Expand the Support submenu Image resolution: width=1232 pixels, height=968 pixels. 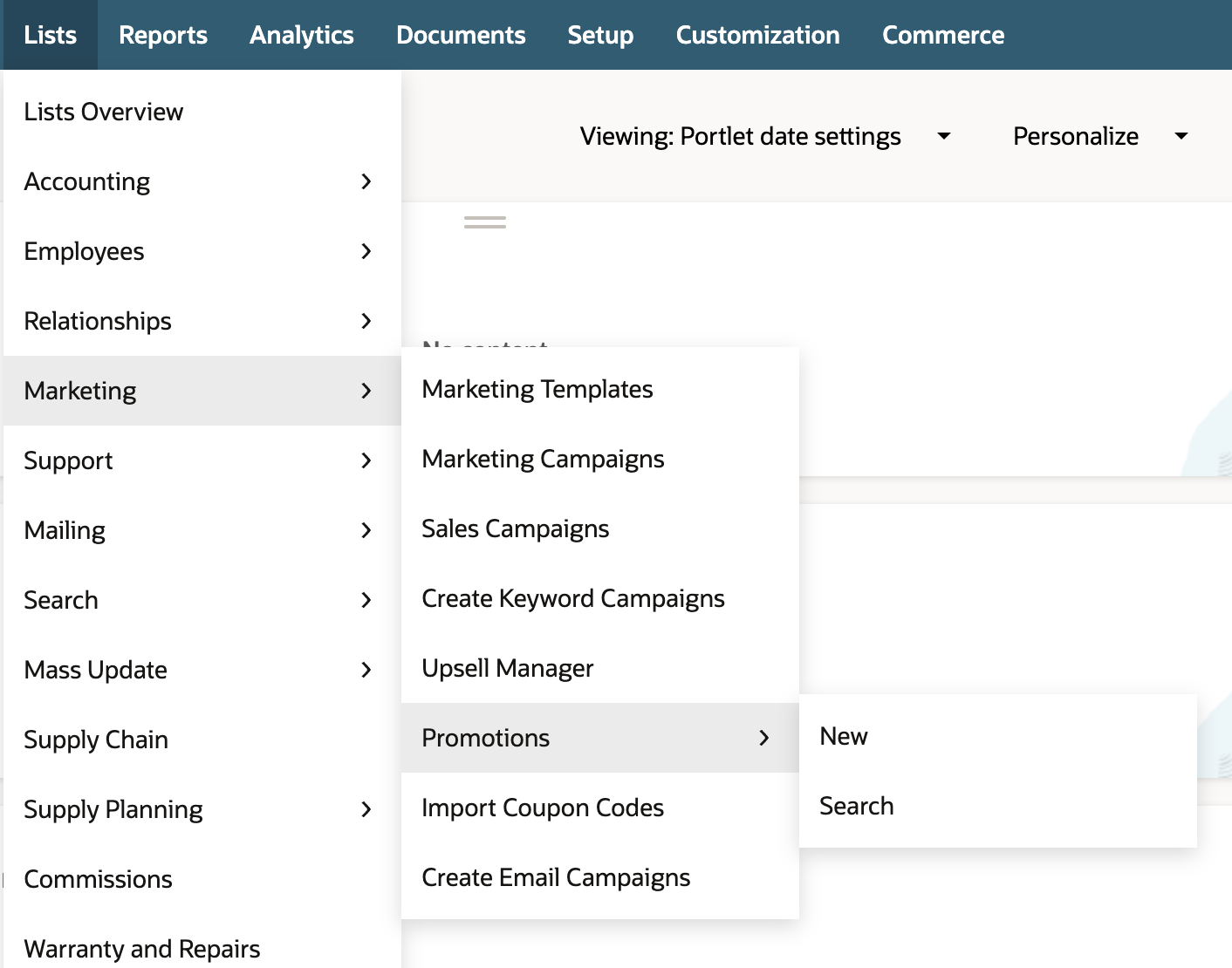pos(202,460)
